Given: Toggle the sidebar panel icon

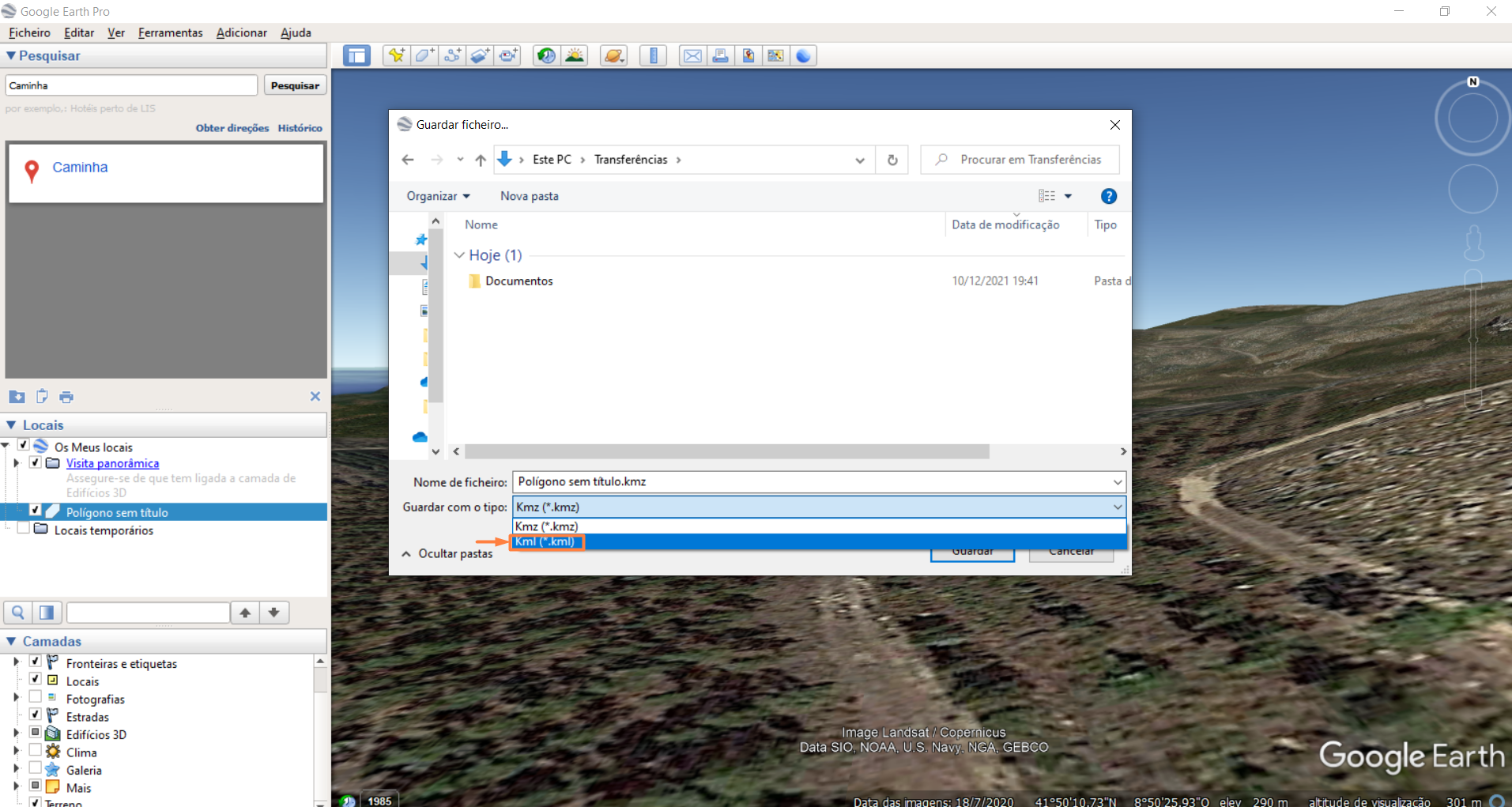Looking at the screenshot, I should click(356, 56).
